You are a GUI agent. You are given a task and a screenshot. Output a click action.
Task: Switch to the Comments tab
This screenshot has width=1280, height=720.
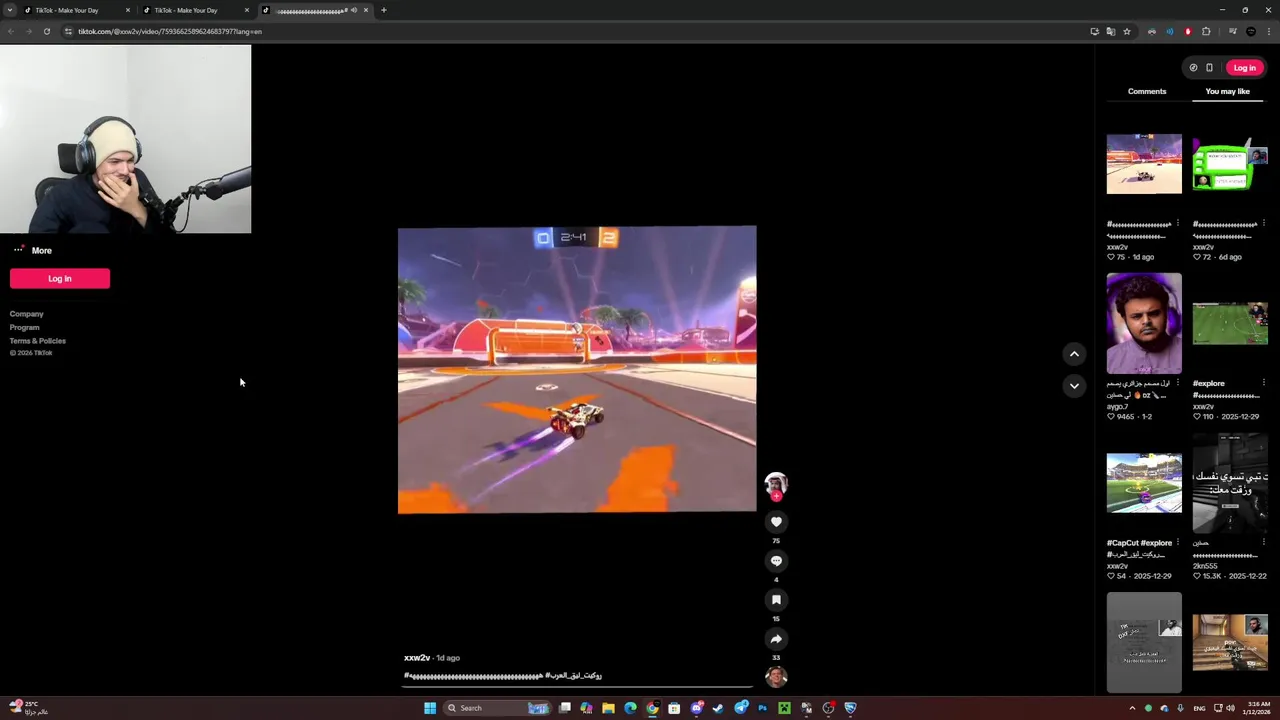tap(1147, 91)
